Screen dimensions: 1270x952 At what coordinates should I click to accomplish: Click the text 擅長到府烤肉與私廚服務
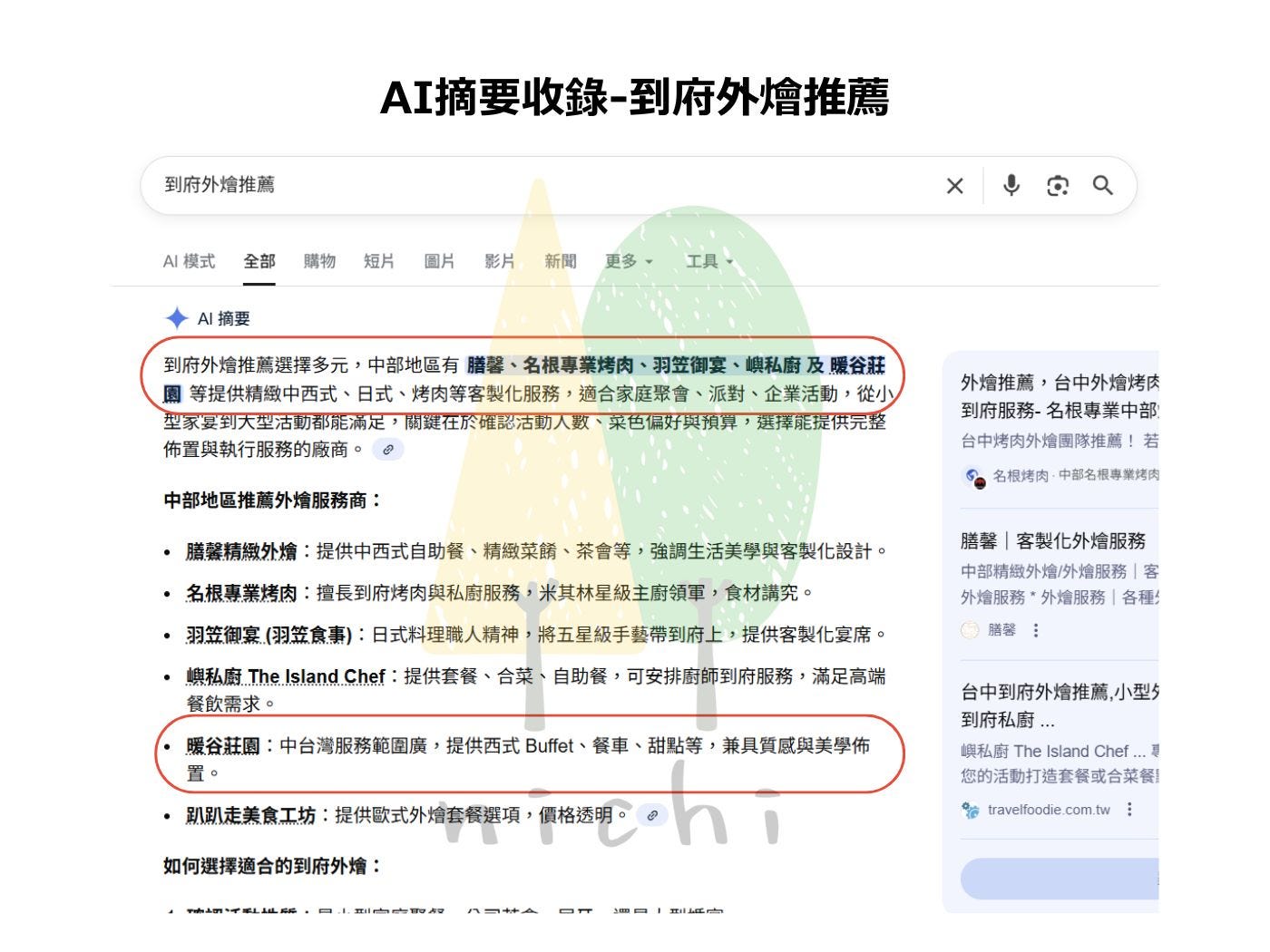click(418, 594)
